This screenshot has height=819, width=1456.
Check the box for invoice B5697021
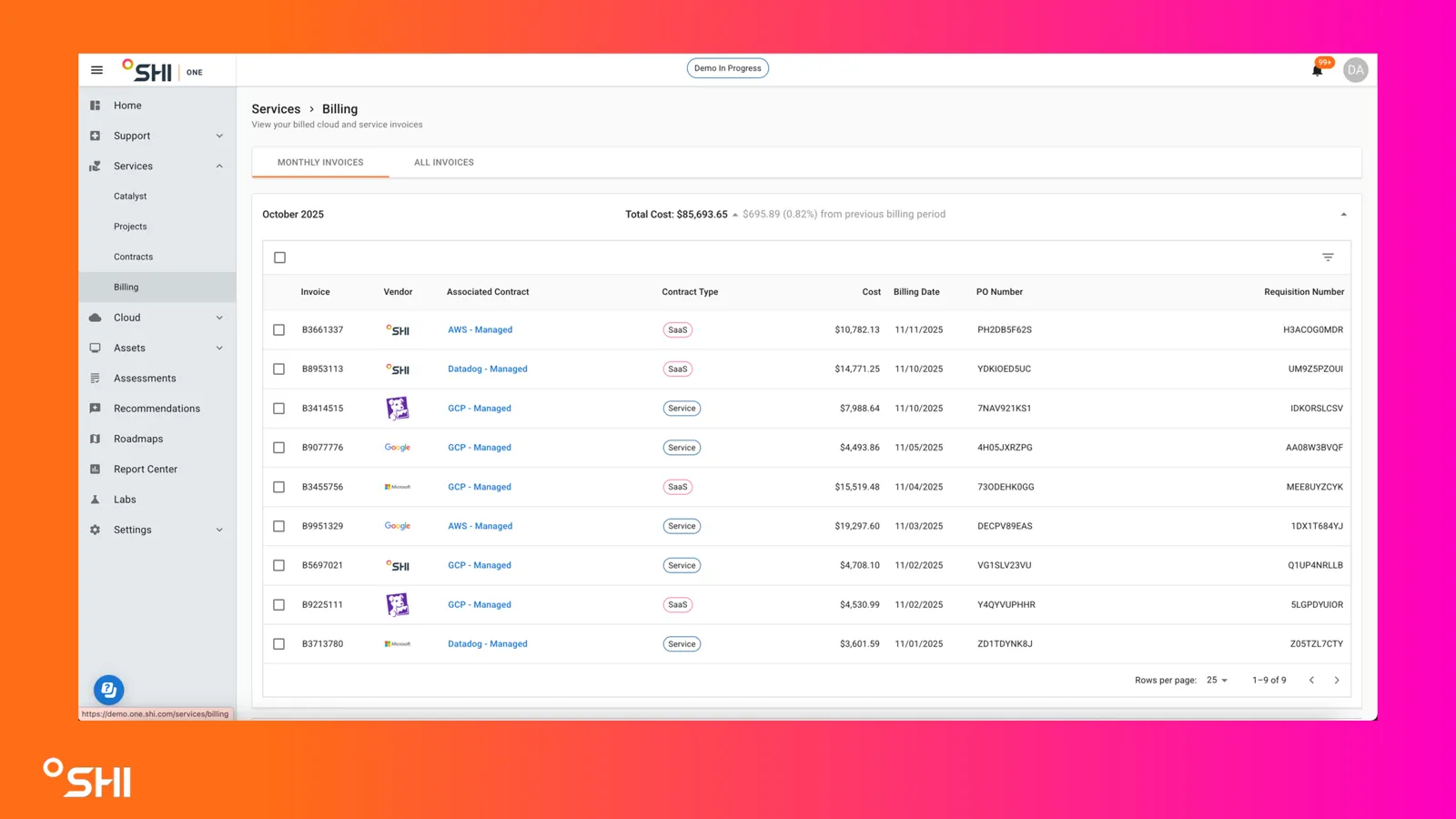coord(279,566)
